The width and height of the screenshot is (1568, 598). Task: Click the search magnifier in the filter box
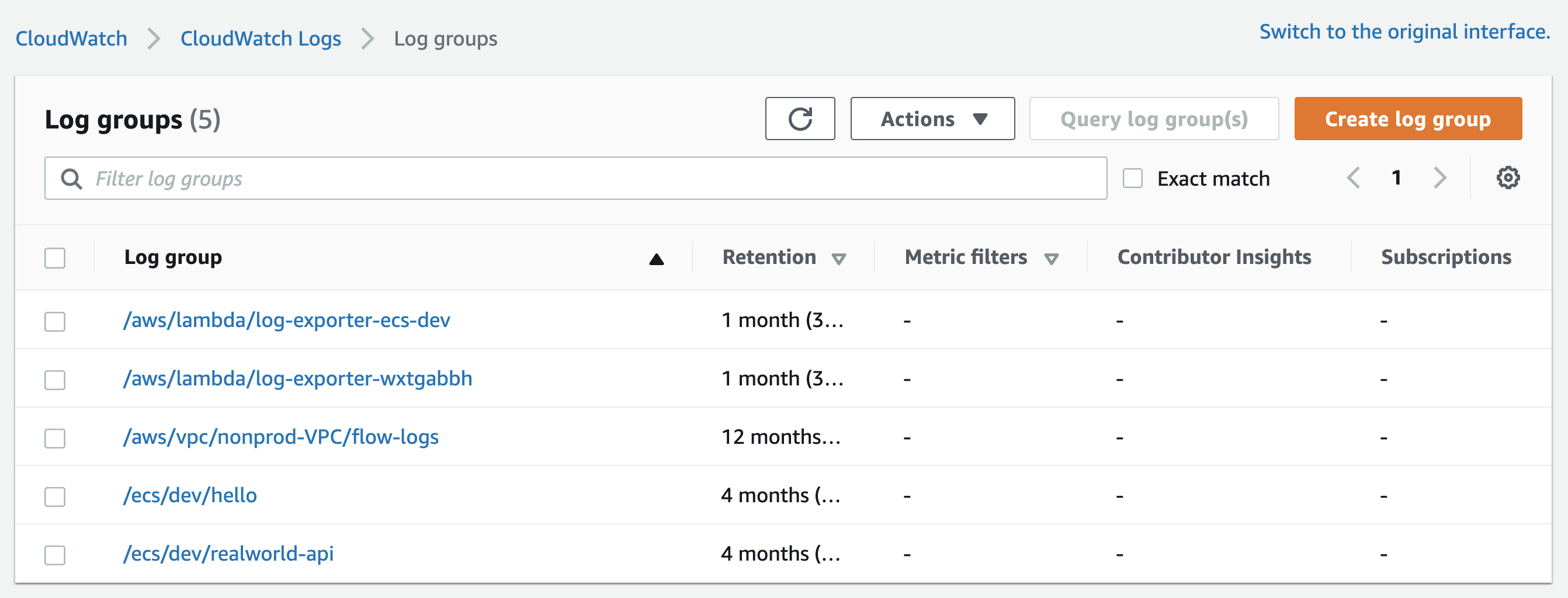(71, 178)
